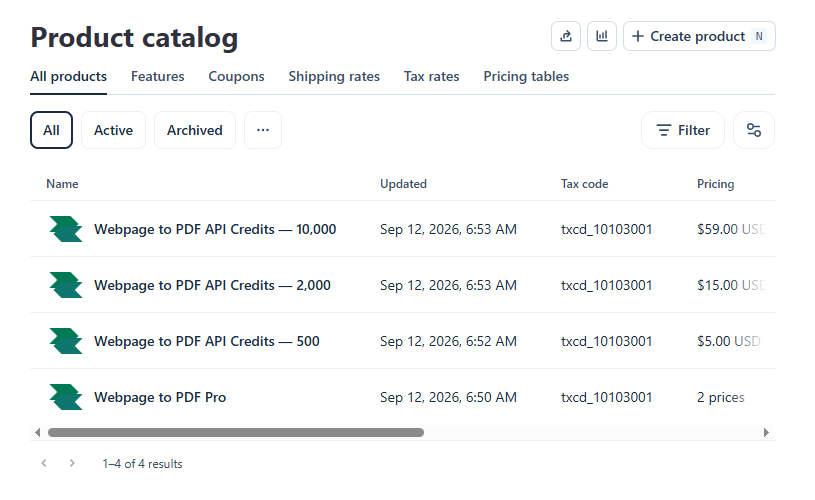Viewport: 815px width, 500px height.
Task: Click the 2 prices cell
Action: (x=721, y=398)
